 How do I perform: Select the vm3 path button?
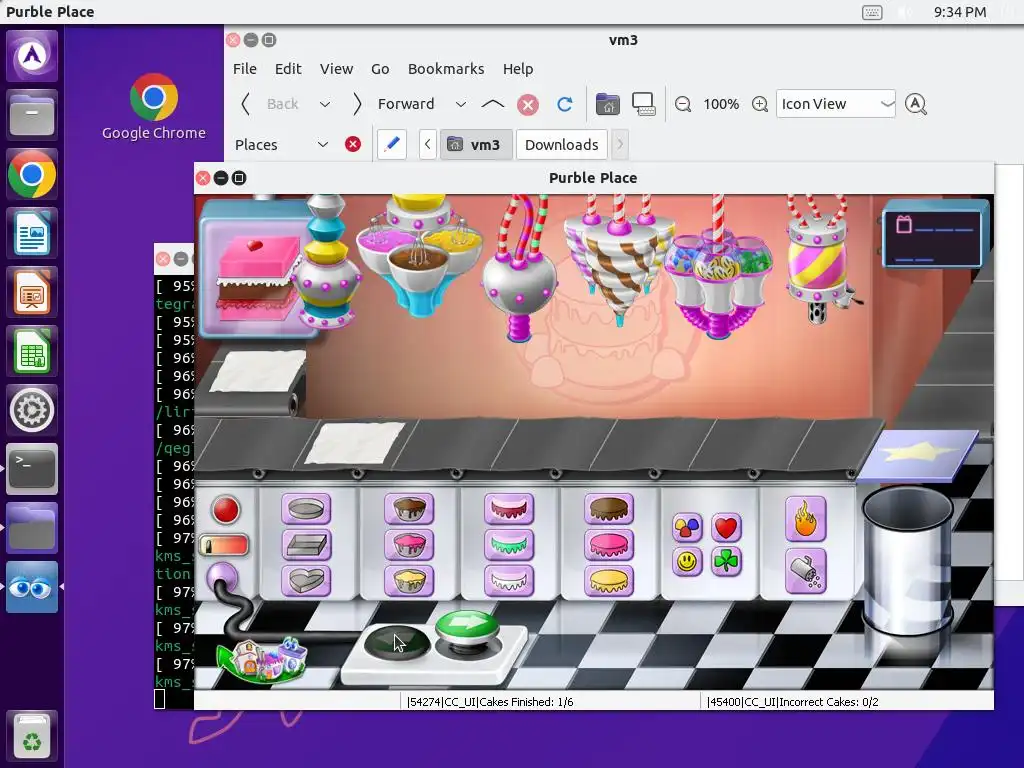tap(475, 144)
